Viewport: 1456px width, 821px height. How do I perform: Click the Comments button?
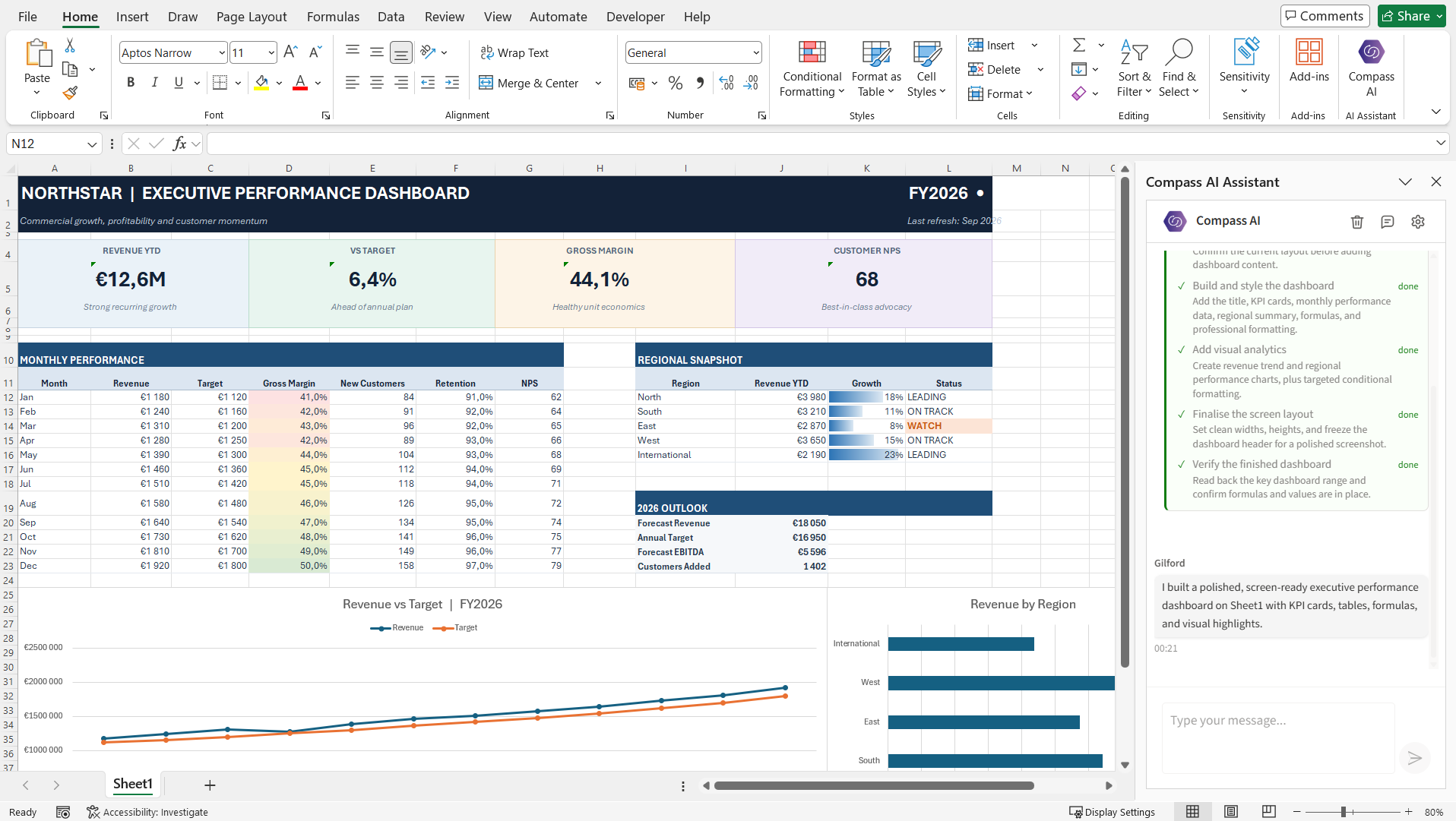point(1325,16)
